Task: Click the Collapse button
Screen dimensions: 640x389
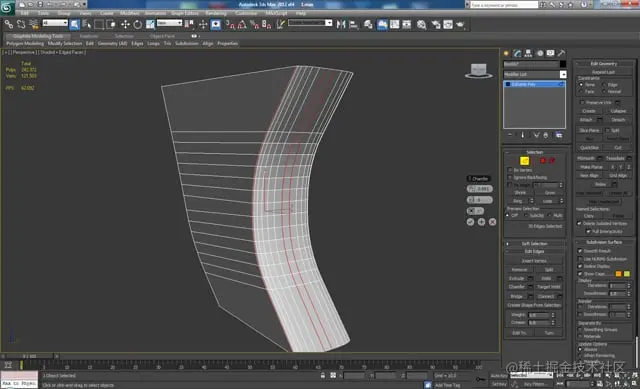Action: [618, 111]
